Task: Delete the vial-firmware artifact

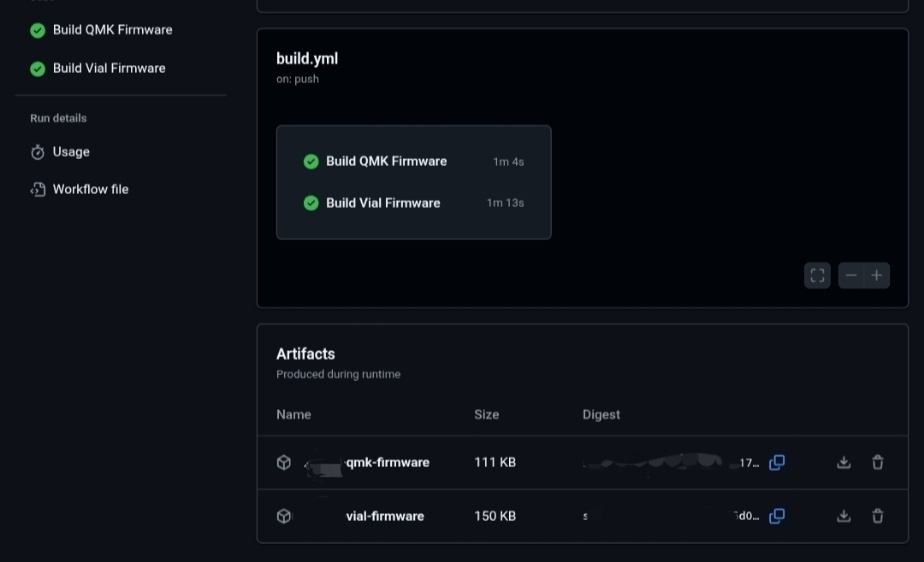Action: [877, 516]
